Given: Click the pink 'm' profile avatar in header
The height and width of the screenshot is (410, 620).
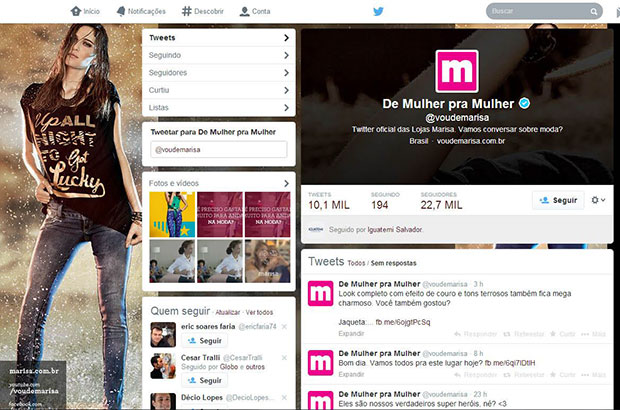Looking at the screenshot, I should (457, 71).
